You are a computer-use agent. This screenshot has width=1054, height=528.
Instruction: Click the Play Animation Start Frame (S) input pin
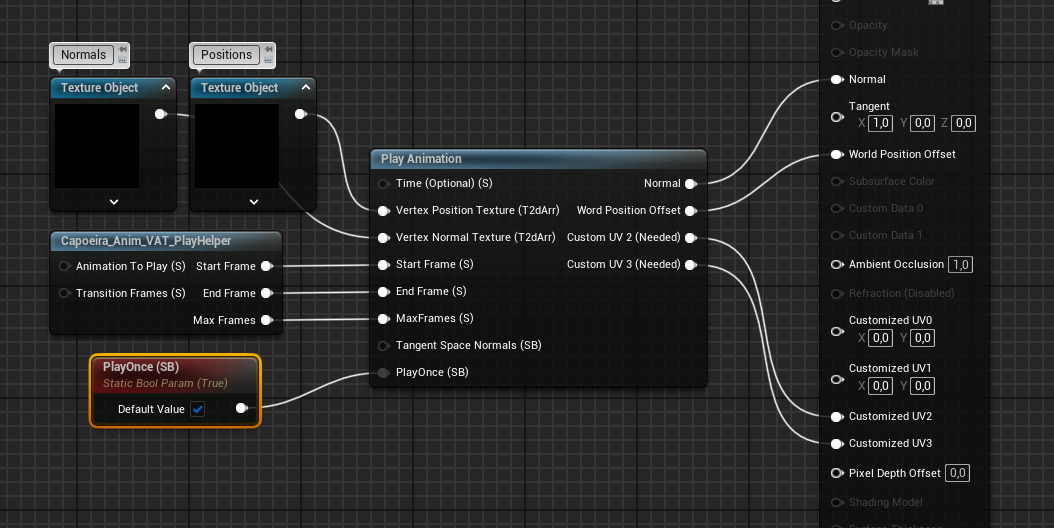(383, 264)
